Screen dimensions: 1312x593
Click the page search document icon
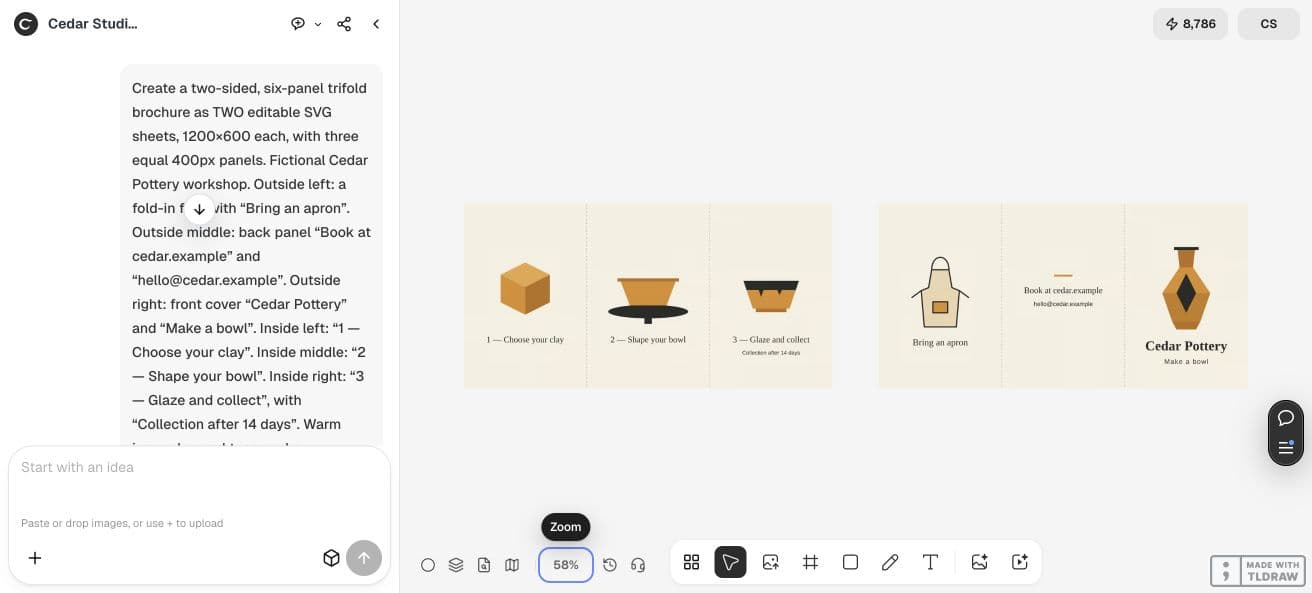pos(484,565)
